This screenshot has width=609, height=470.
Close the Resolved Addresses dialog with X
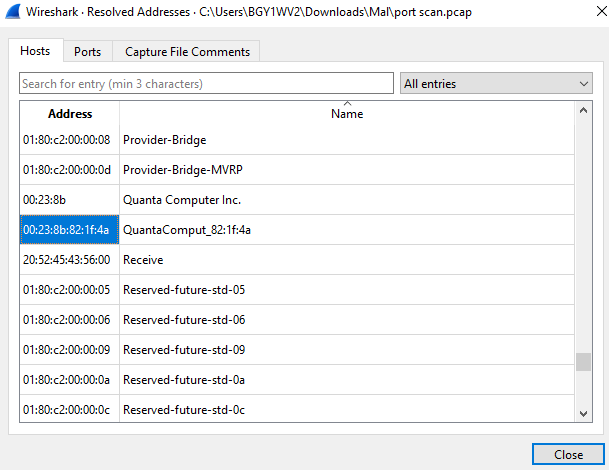pos(602,11)
